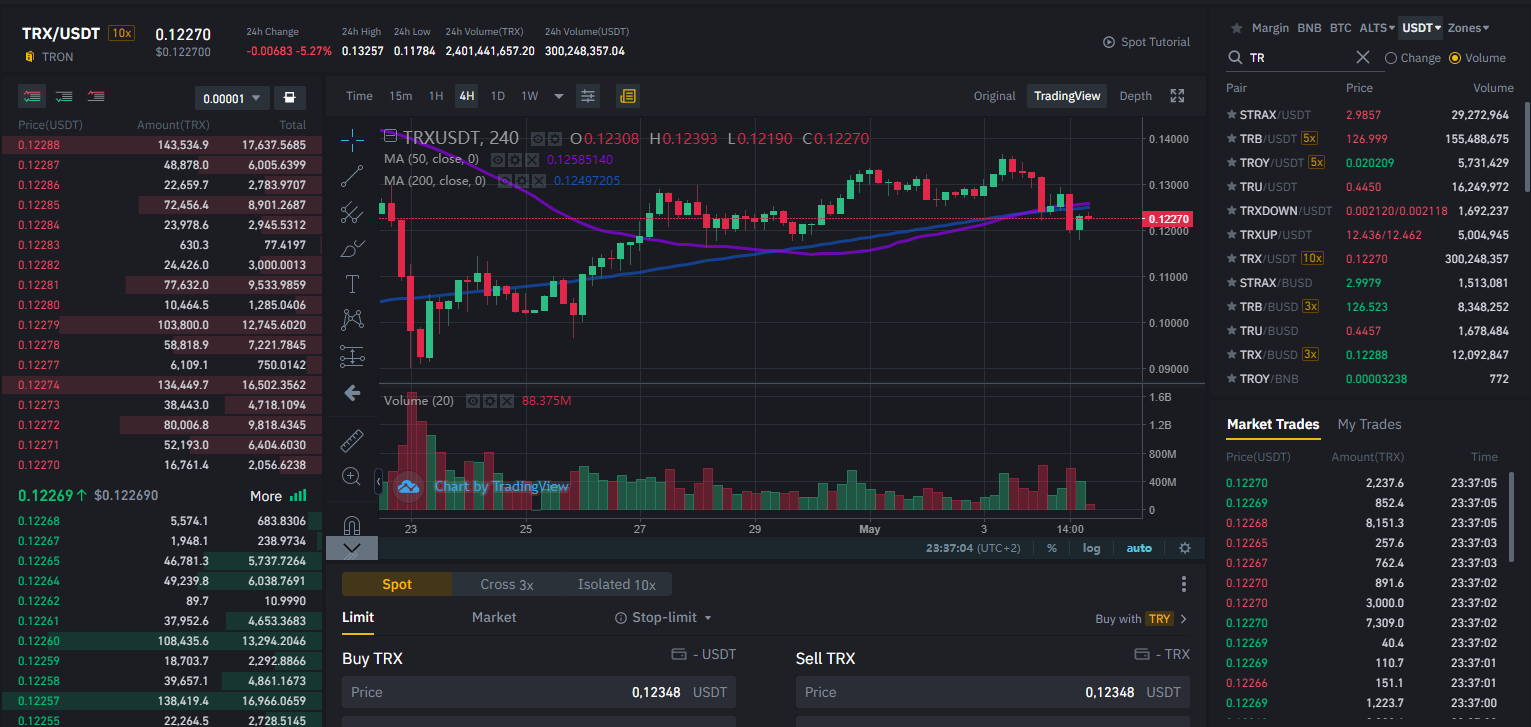Activate the ruler measure tool
Screen dimensions: 1531x727
[352, 440]
